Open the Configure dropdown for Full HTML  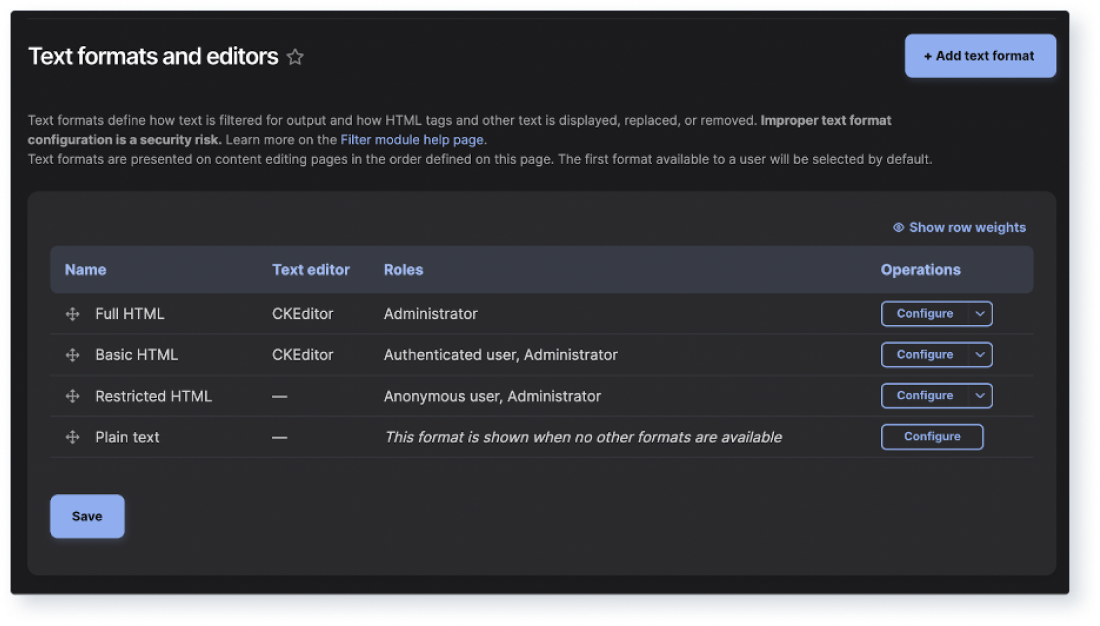pyautogui.click(x=978, y=313)
